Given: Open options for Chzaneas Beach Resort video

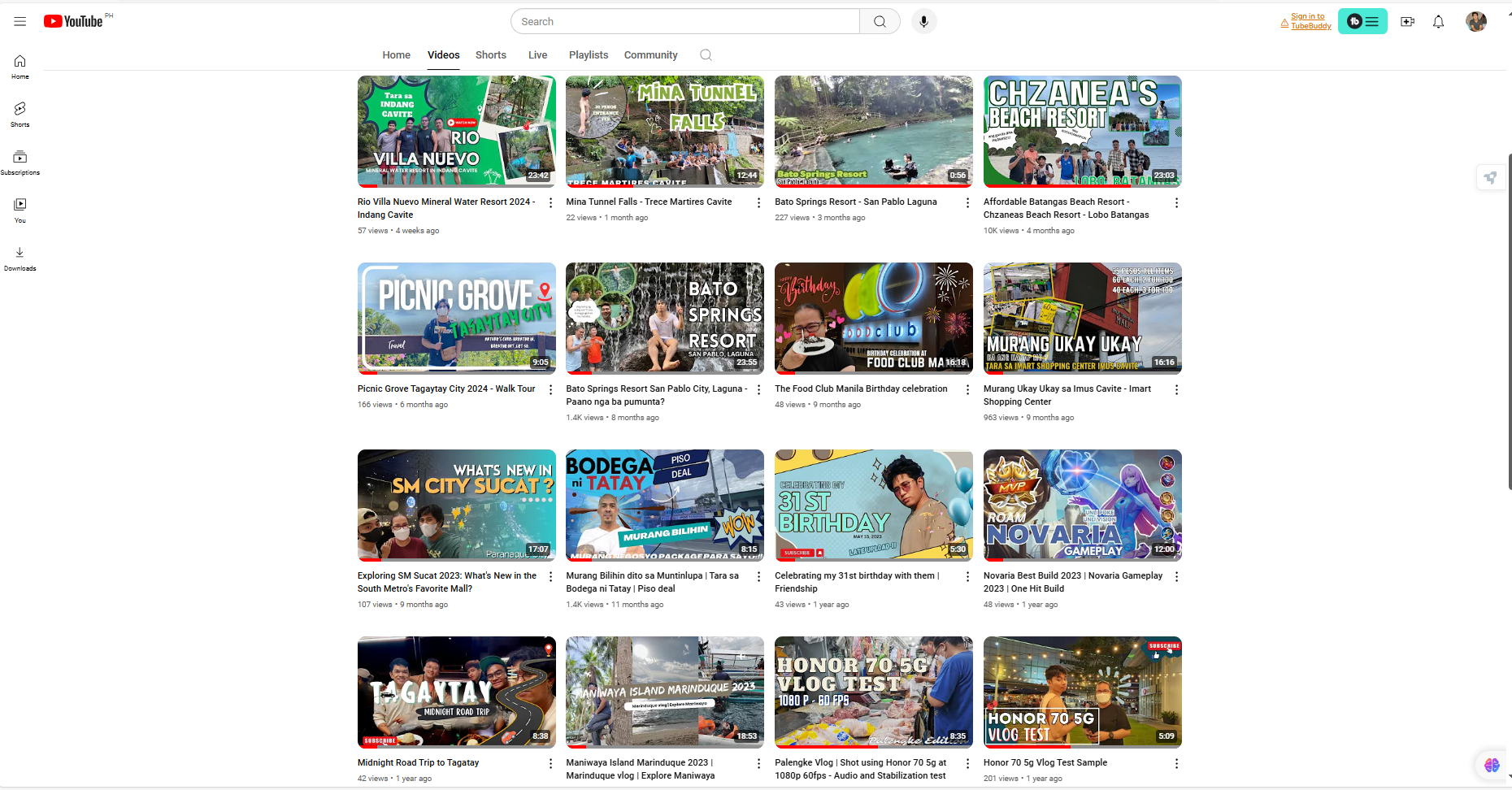Looking at the screenshot, I should pos(1176,203).
